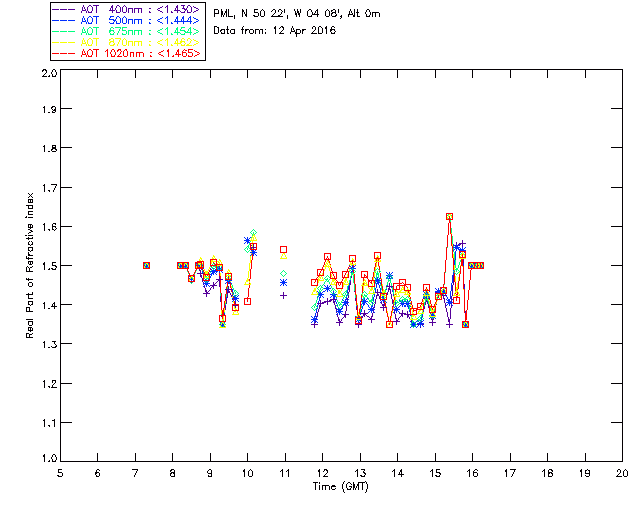
Task: Select the "Data from: 12 Apr 2016" line
Action: (274, 31)
